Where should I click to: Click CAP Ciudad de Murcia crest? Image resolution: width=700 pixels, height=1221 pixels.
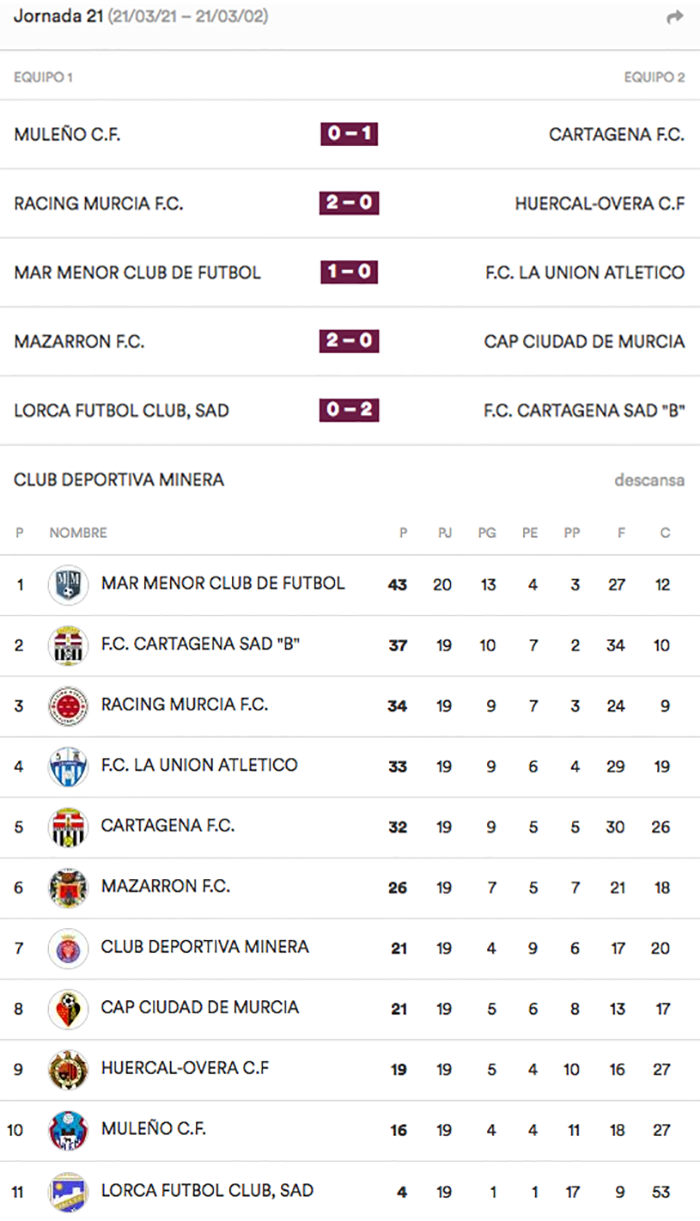(x=68, y=1009)
